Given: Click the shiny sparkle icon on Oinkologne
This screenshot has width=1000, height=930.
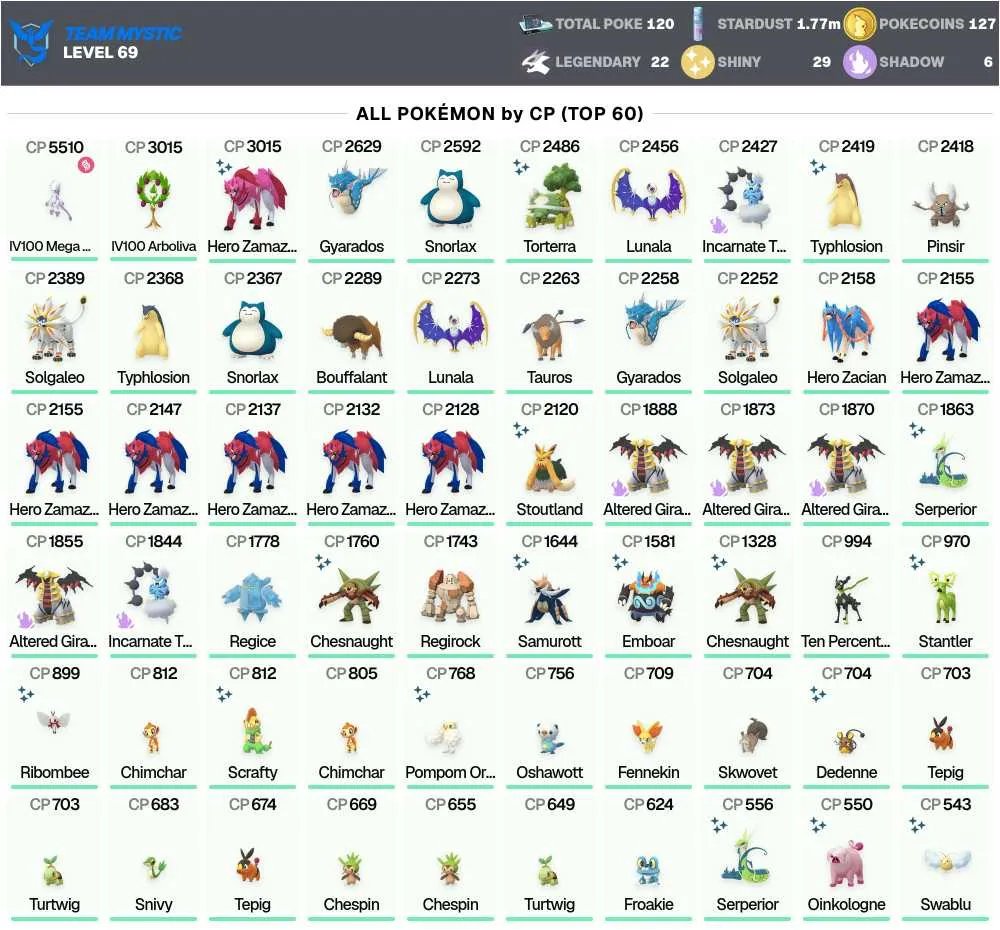Looking at the screenshot, I should 818,825.
